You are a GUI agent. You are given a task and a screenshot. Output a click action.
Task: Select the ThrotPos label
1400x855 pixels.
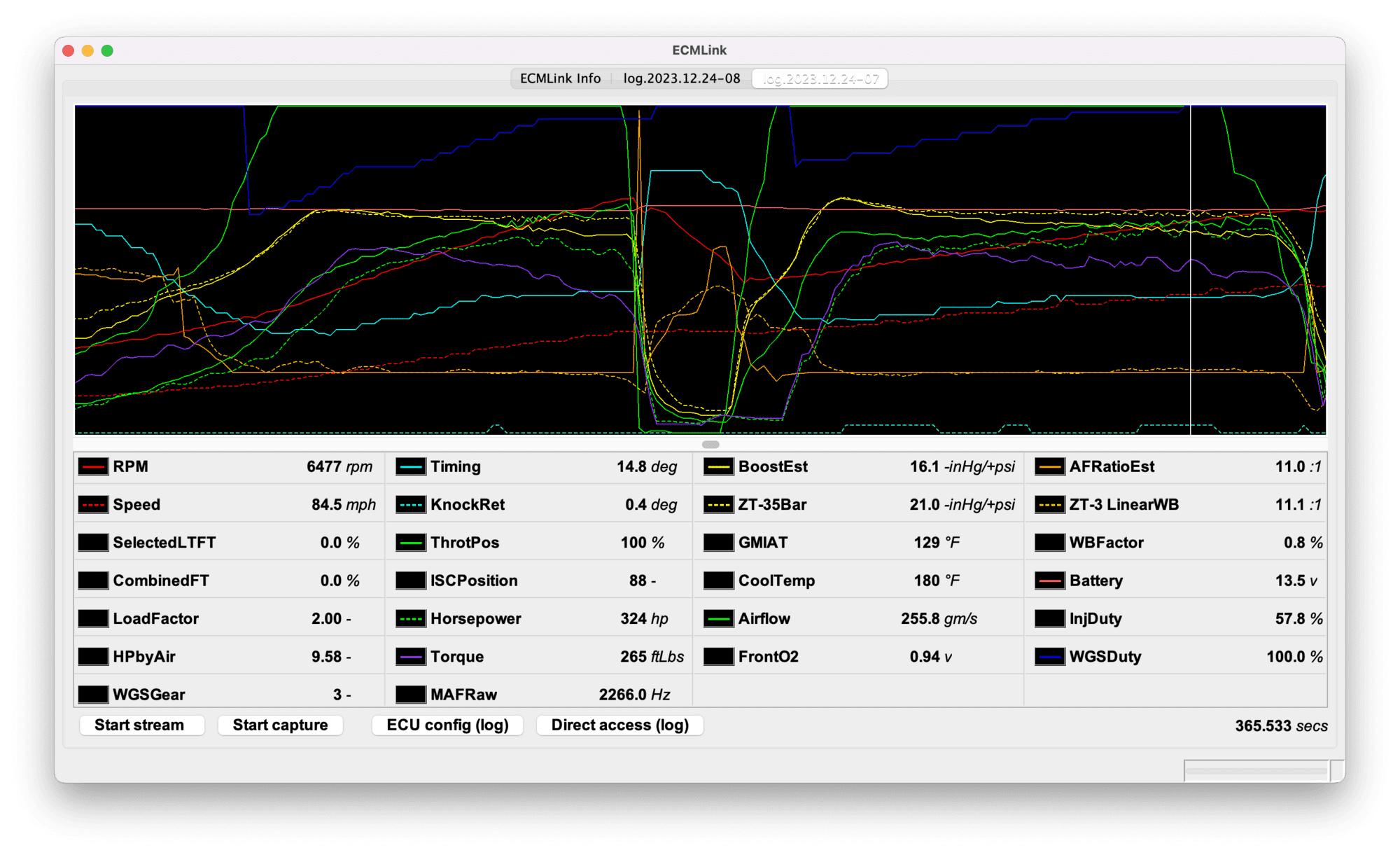click(465, 543)
